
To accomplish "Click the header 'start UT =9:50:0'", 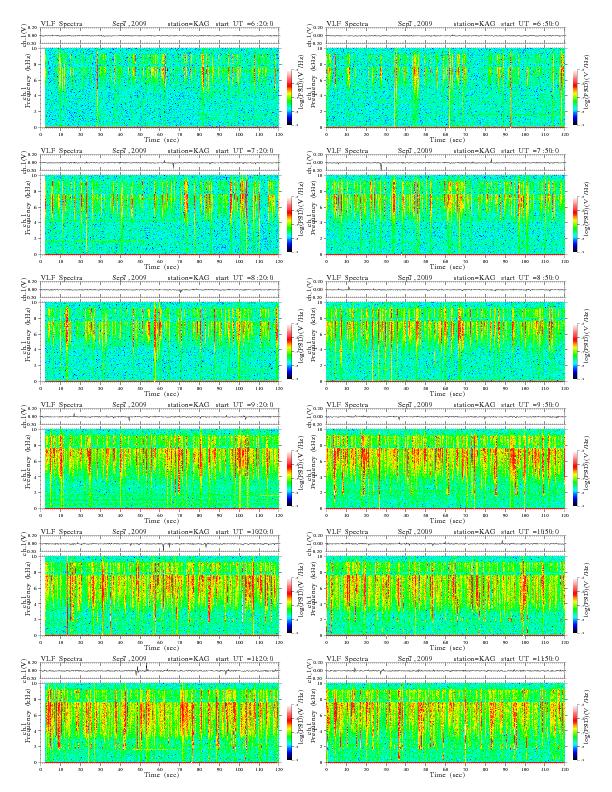I will coord(530,405).
